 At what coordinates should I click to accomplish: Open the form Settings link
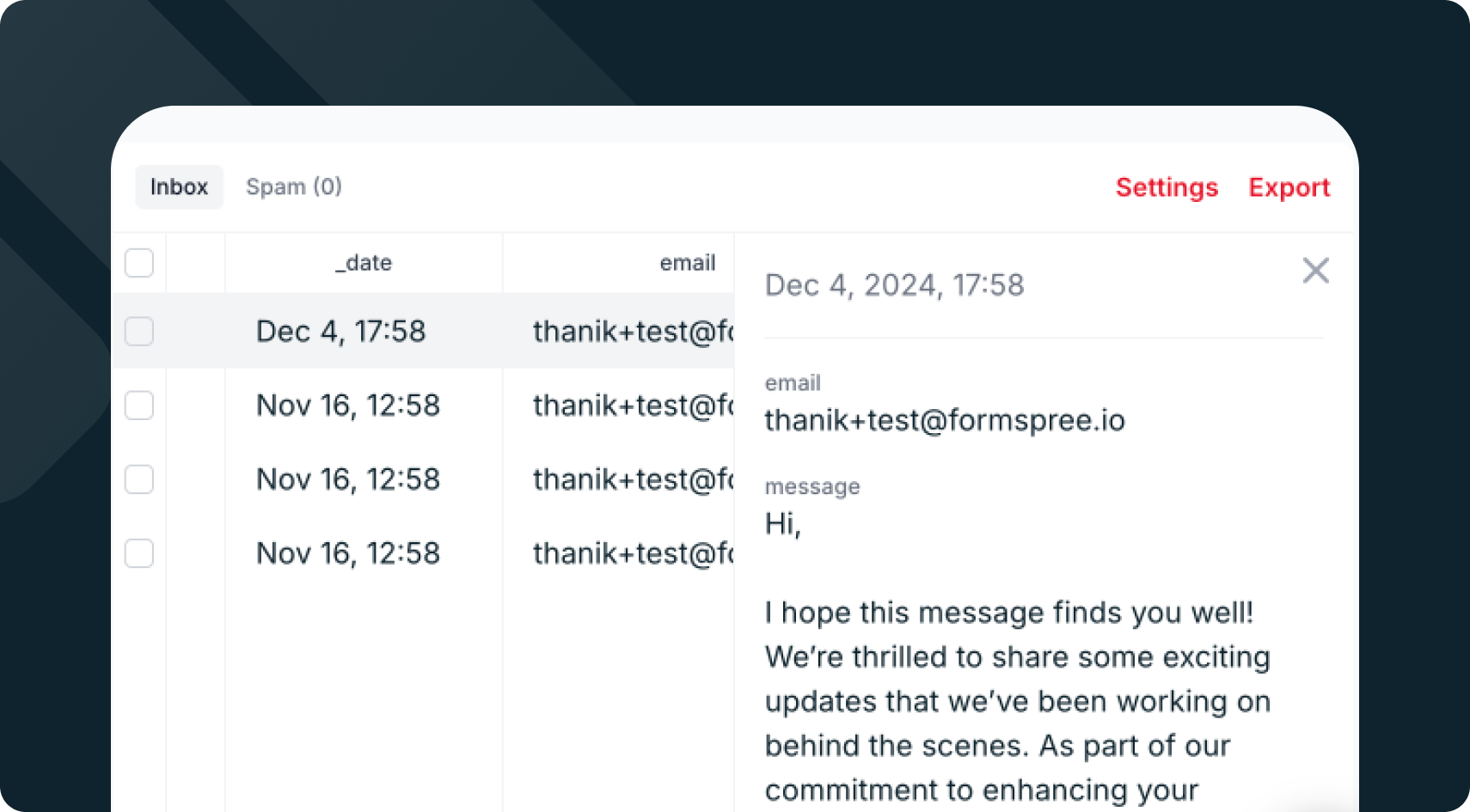[x=1167, y=187]
